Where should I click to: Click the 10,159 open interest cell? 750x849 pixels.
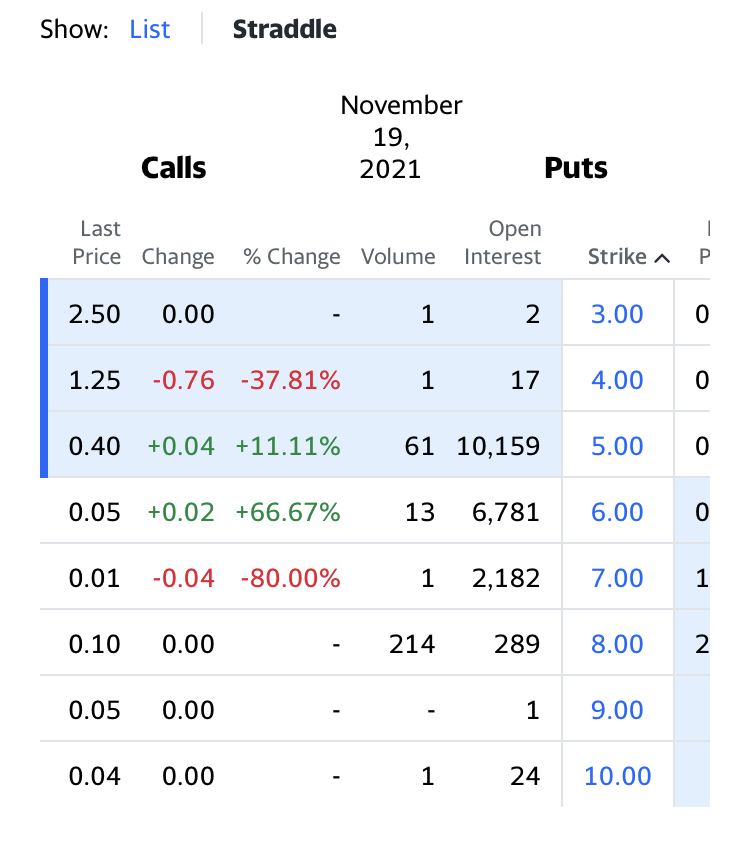[498, 446]
